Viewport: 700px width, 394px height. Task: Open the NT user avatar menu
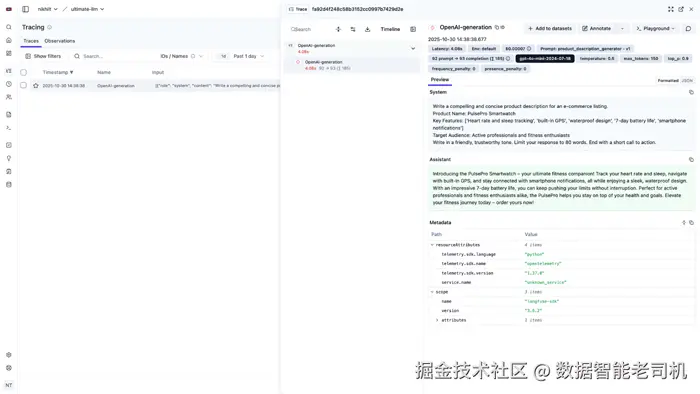point(8,385)
